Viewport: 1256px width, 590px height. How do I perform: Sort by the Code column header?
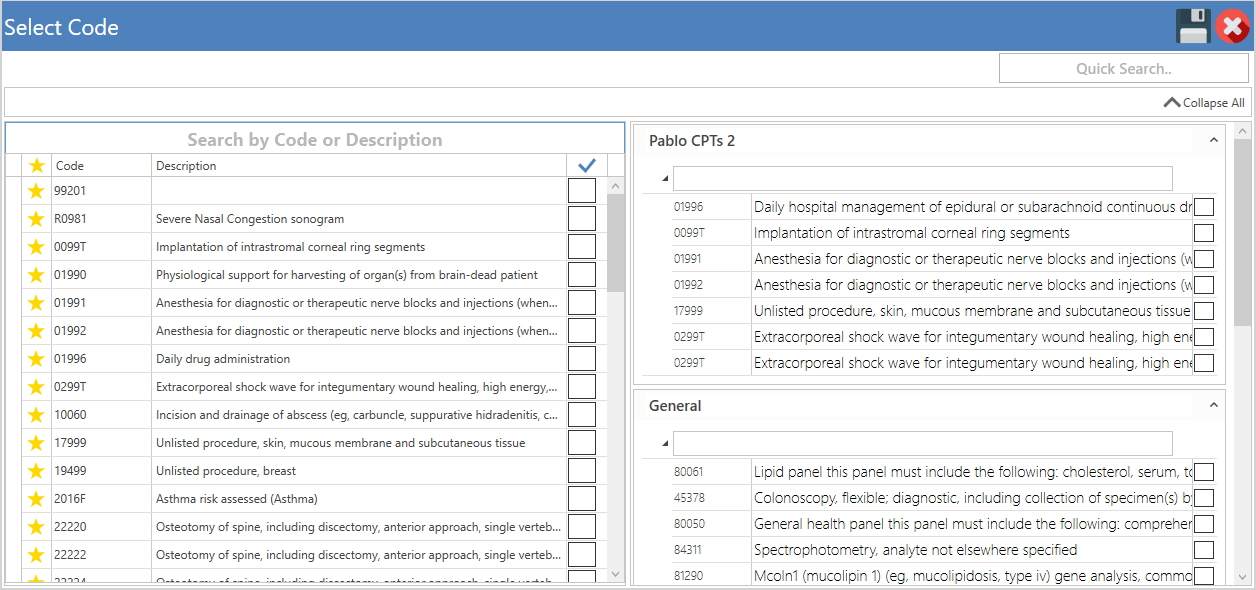coord(101,166)
